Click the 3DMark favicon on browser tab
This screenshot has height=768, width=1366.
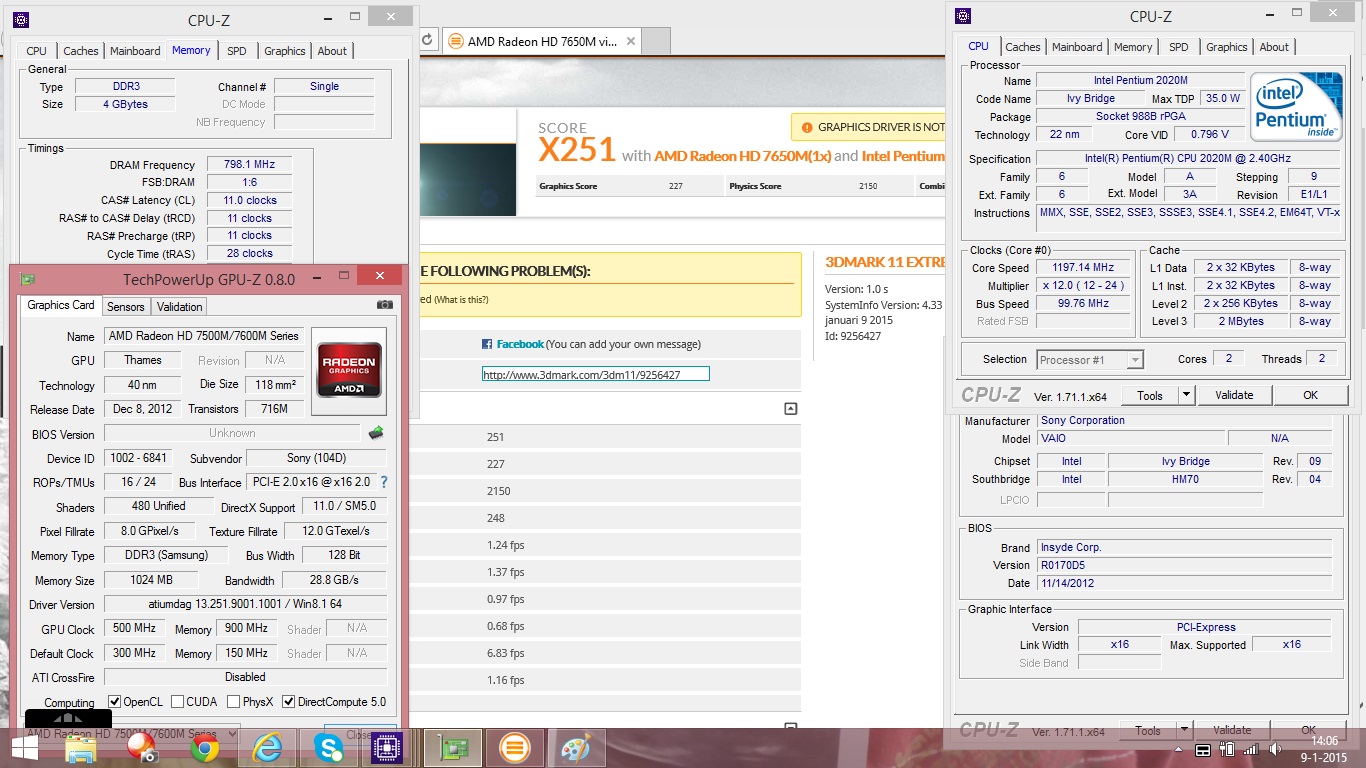point(456,41)
